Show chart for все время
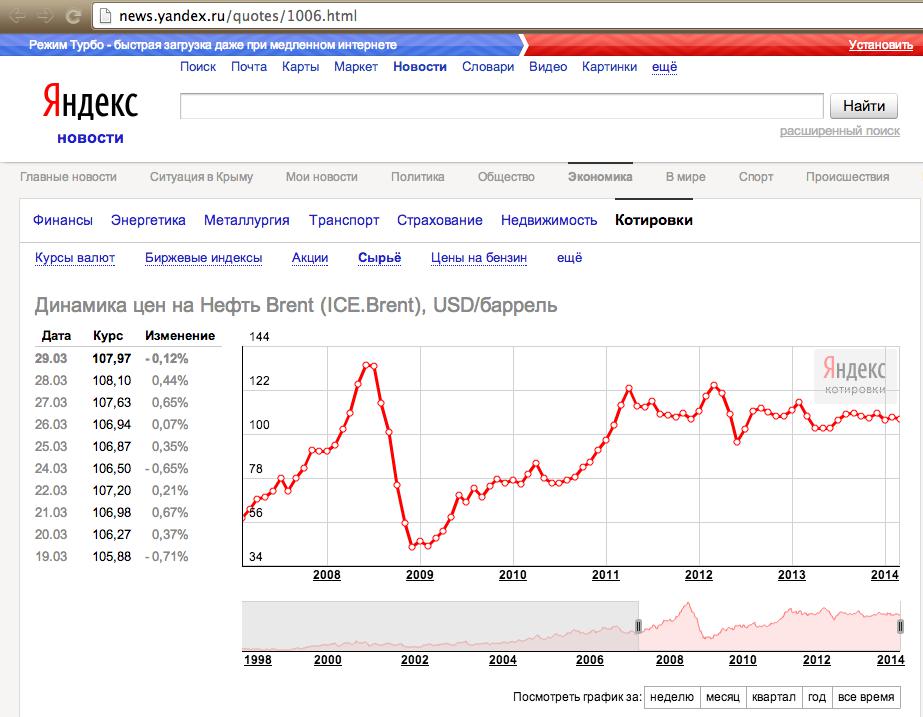The width and height of the screenshot is (923, 717). tap(866, 697)
